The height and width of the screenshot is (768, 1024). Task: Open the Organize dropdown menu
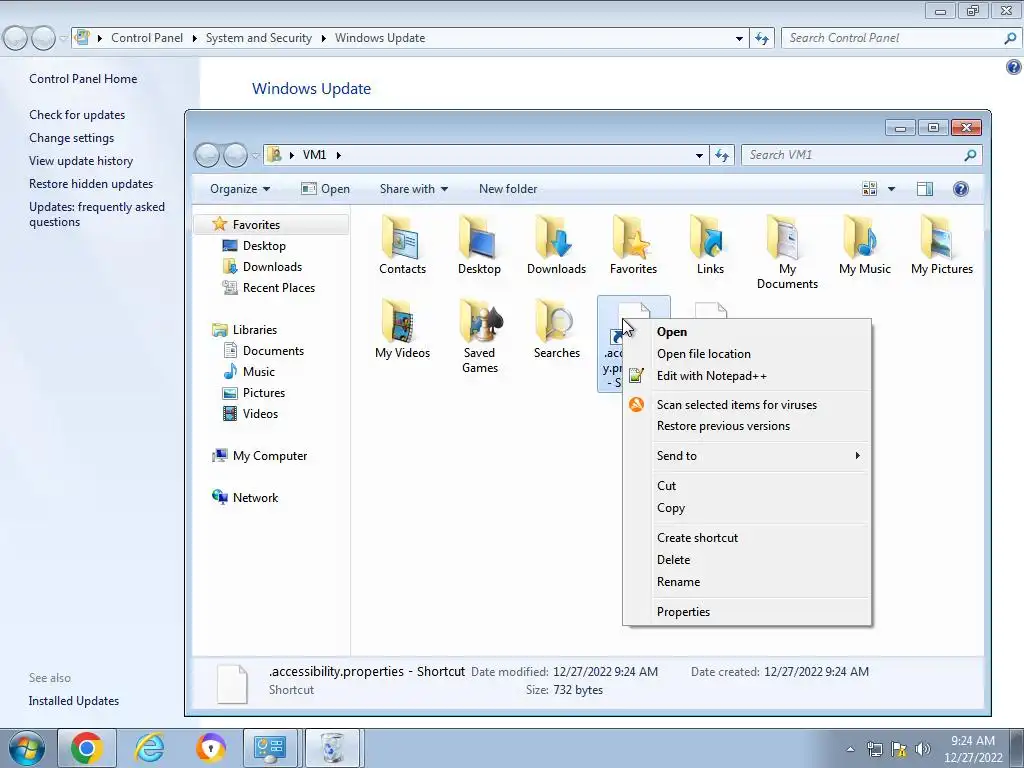pos(240,189)
